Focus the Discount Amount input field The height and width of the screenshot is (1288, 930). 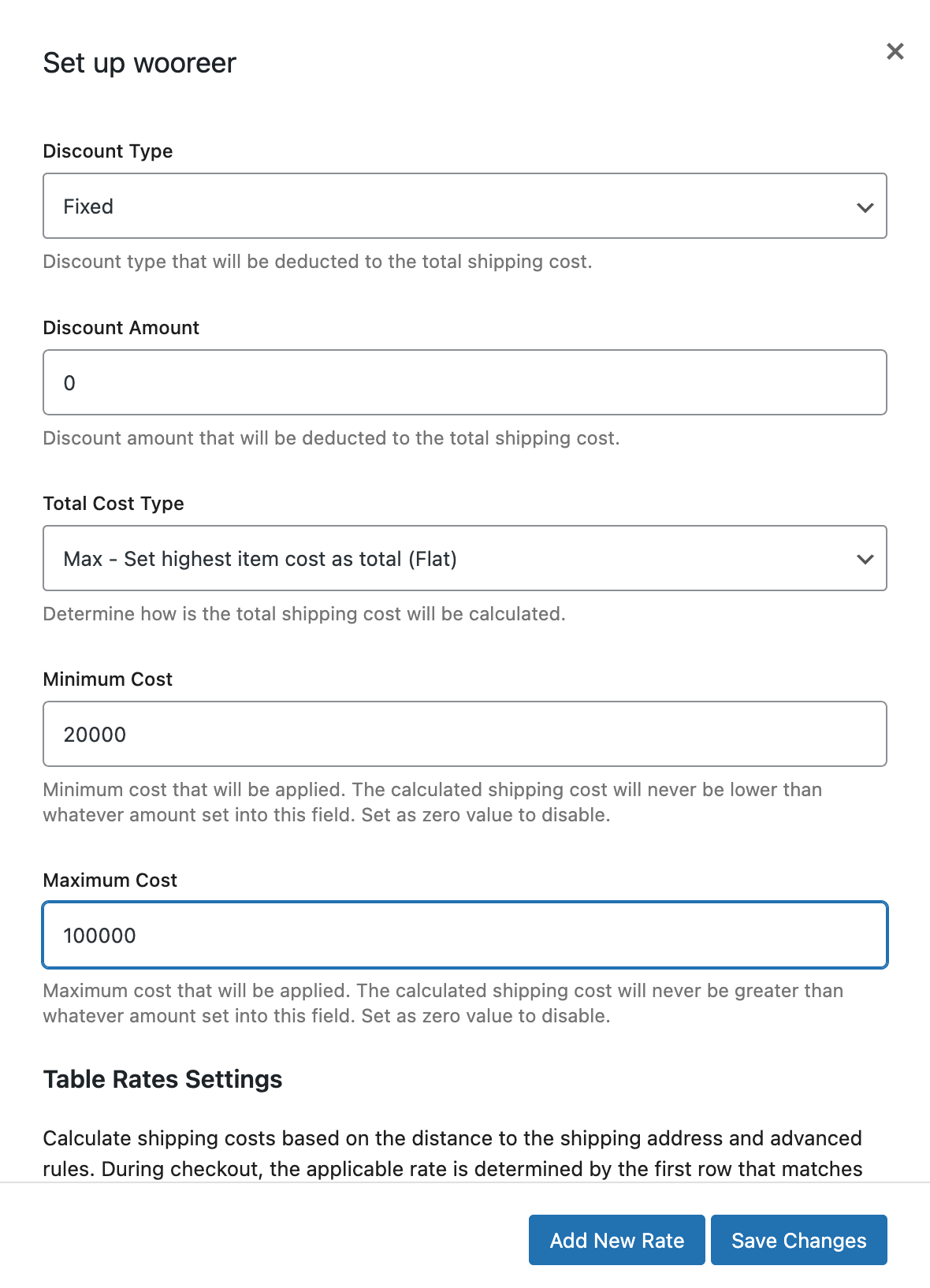[464, 382]
